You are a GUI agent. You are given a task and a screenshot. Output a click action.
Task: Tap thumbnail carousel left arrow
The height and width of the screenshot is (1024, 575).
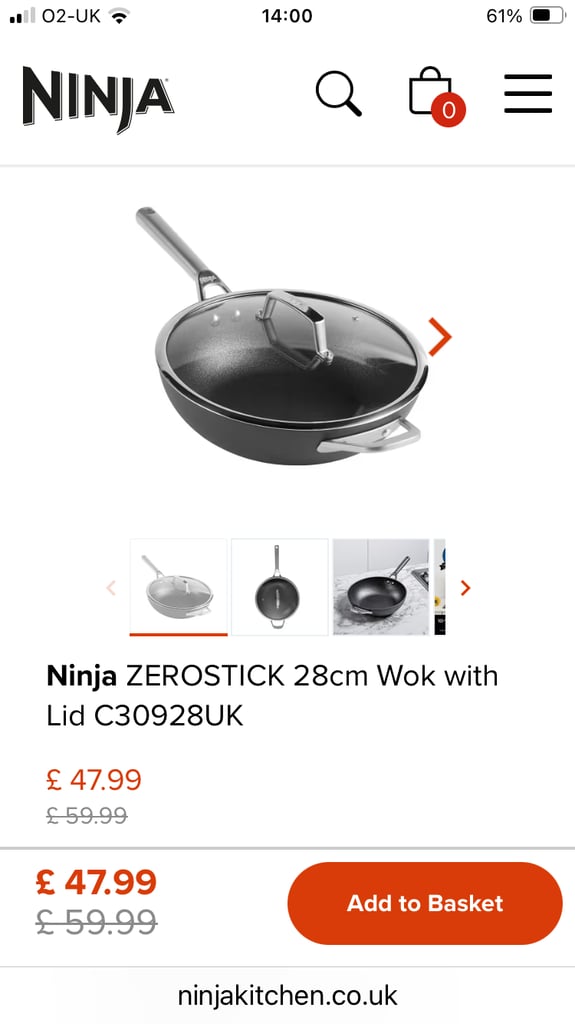point(111,588)
